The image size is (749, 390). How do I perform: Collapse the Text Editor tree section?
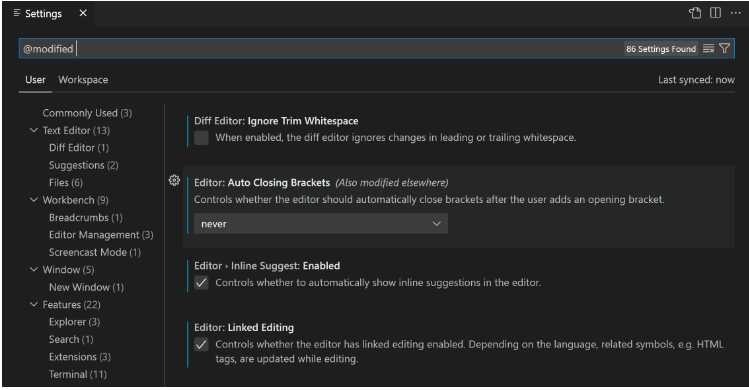(x=34, y=130)
